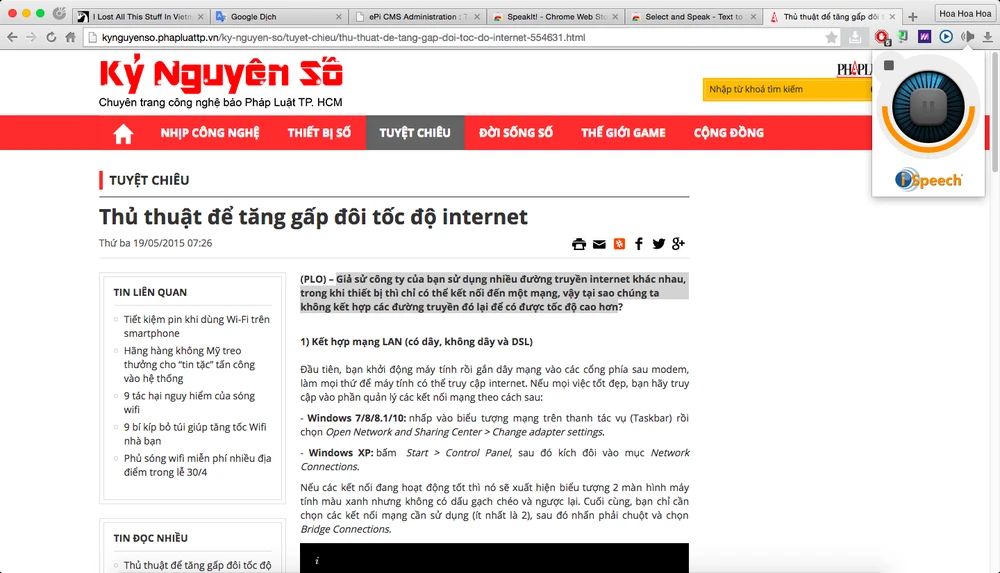Open the THẾ GIỚI GAME section
The width and height of the screenshot is (1000, 573).
pyautogui.click(x=623, y=133)
